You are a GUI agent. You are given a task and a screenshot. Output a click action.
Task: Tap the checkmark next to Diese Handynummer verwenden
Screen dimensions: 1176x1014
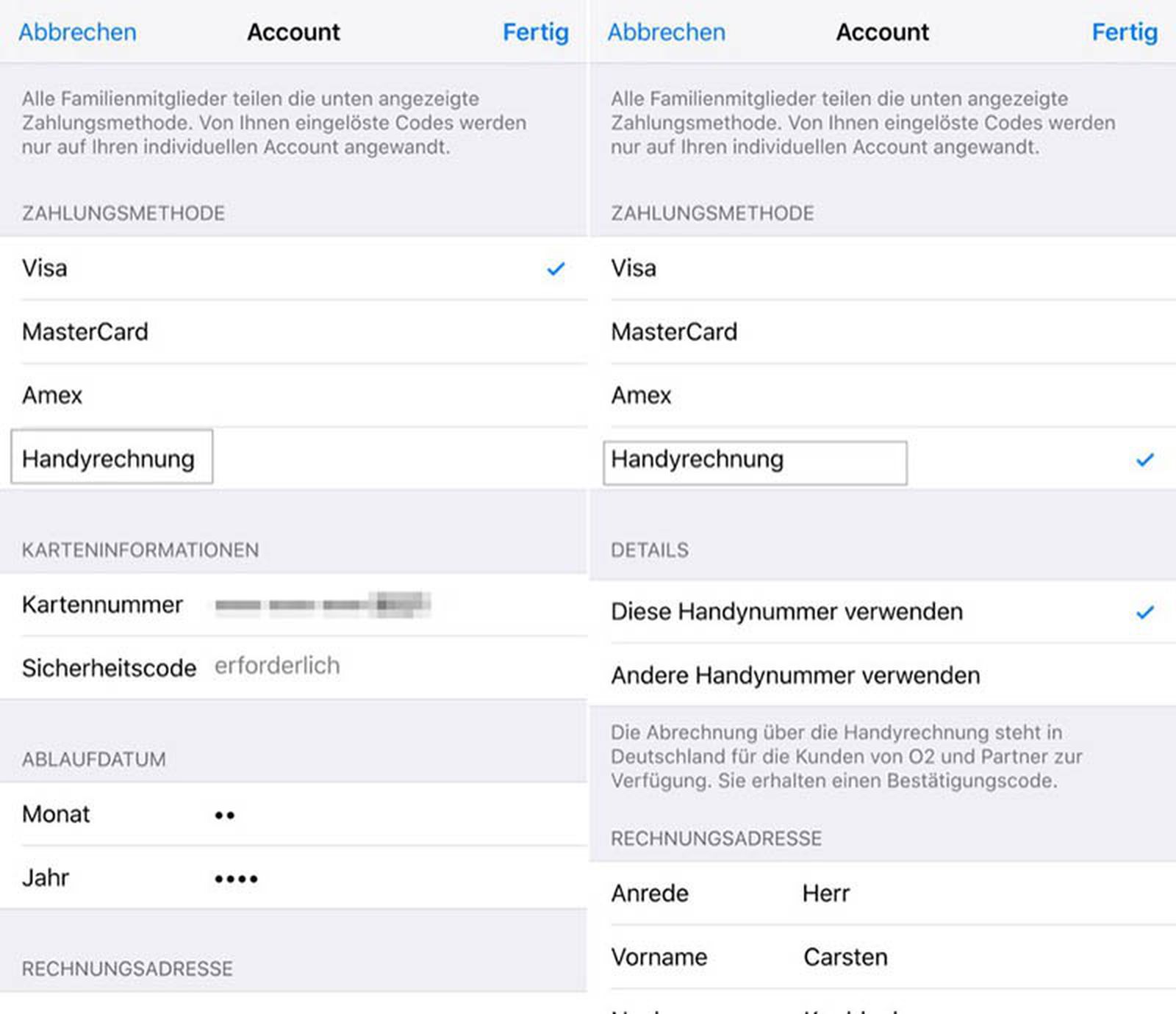(1144, 611)
